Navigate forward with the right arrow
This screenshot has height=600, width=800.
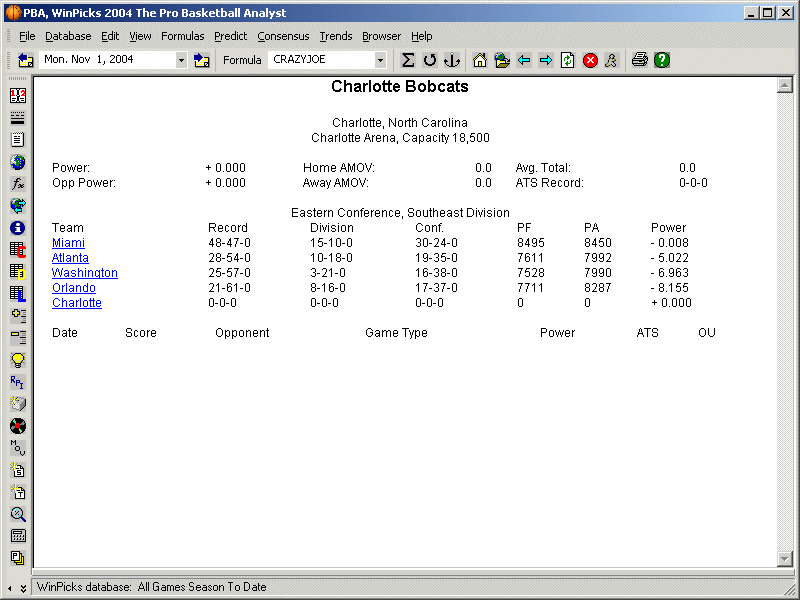pos(545,60)
